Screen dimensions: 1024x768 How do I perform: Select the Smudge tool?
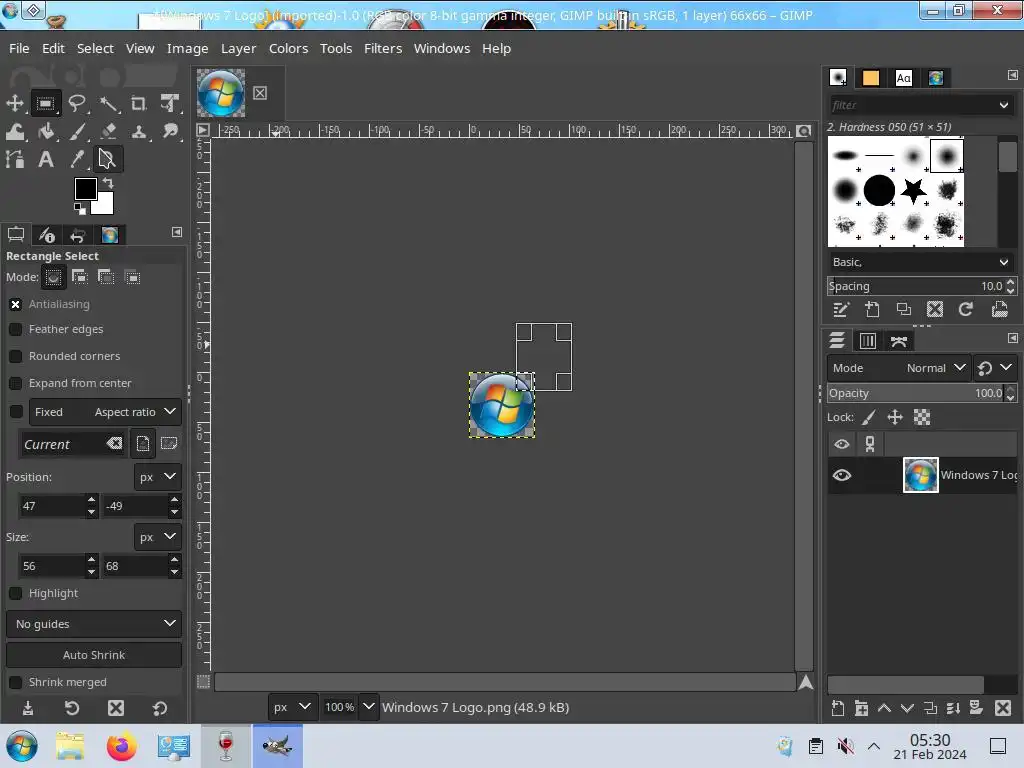coord(170,131)
